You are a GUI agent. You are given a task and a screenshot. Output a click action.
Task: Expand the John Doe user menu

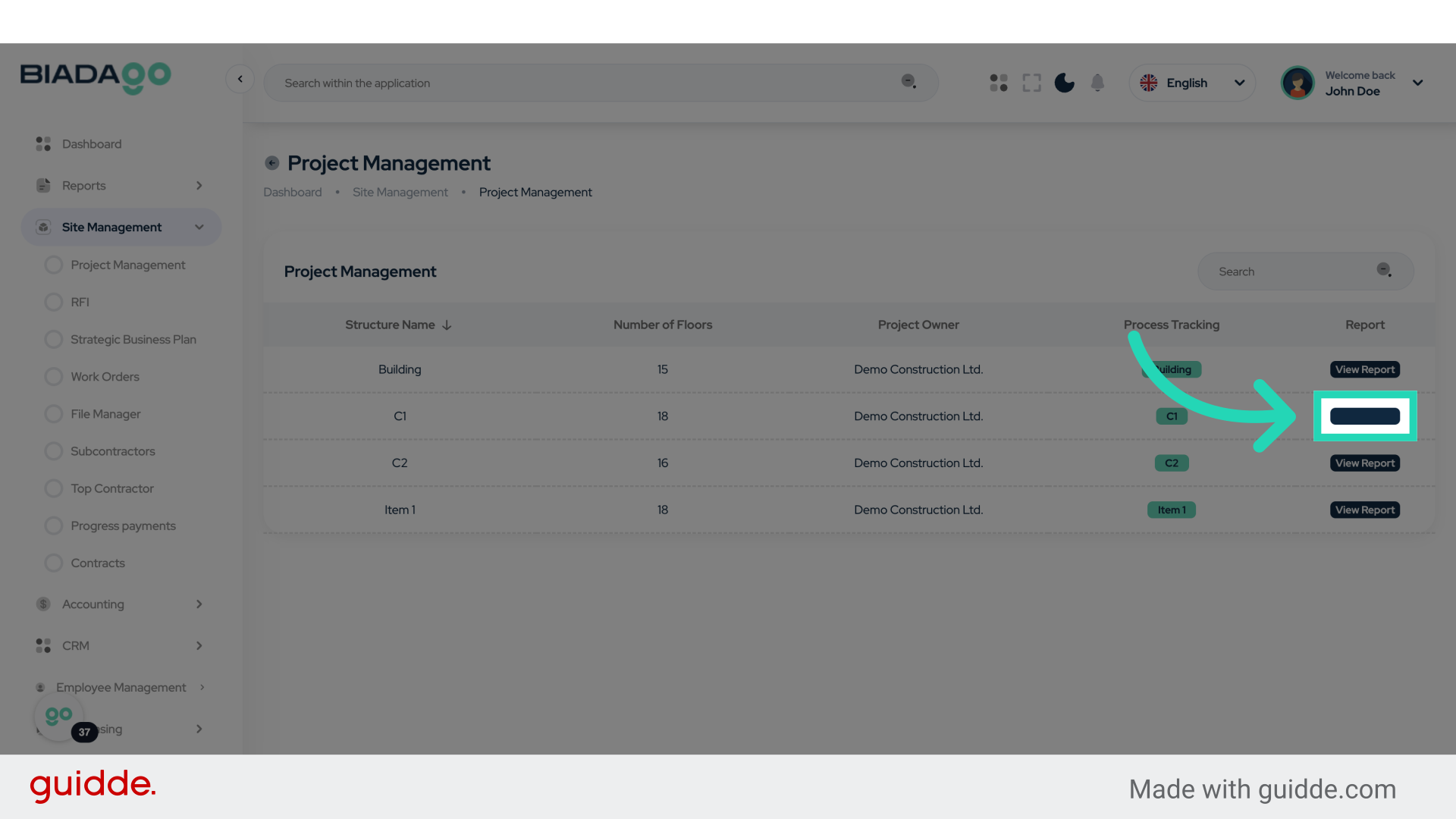pos(1417,83)
